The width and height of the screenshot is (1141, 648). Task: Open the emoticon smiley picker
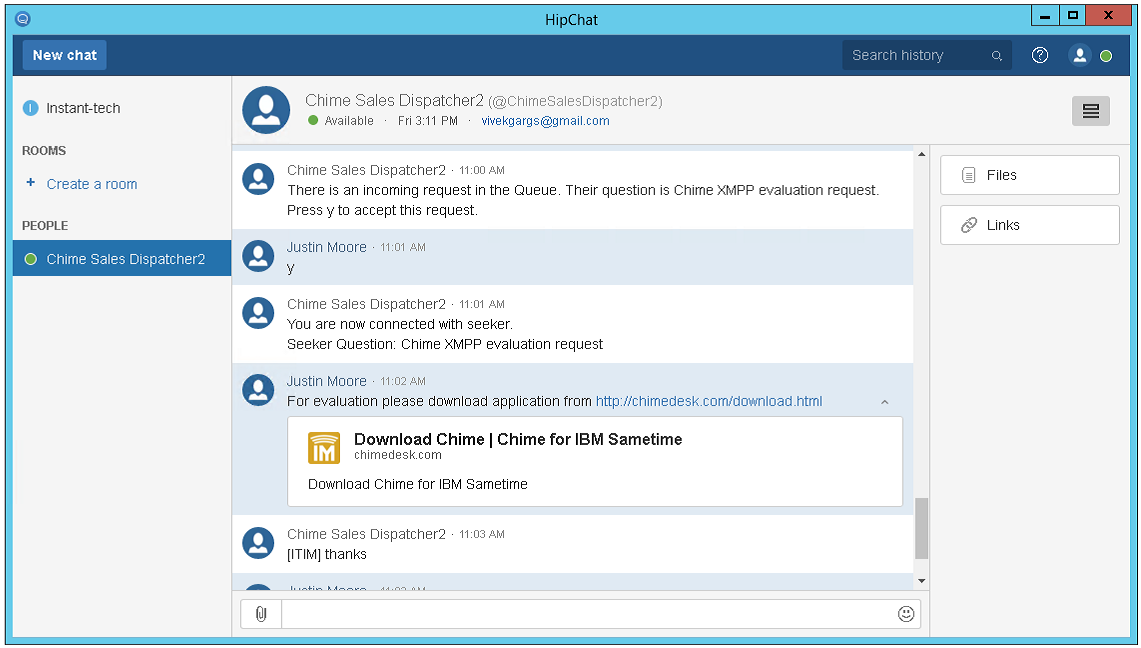click(906, 614)
